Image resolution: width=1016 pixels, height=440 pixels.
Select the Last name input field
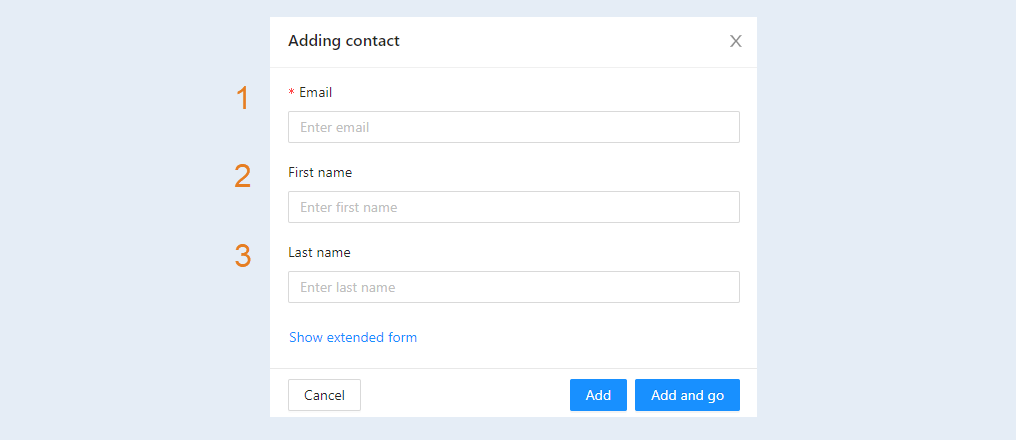tap(514, 287)
